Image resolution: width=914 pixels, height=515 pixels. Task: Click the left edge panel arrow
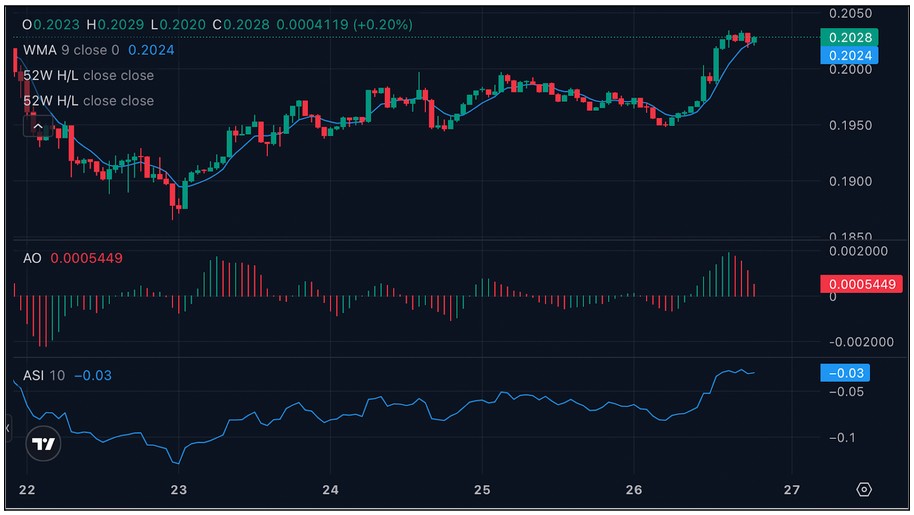8,429
